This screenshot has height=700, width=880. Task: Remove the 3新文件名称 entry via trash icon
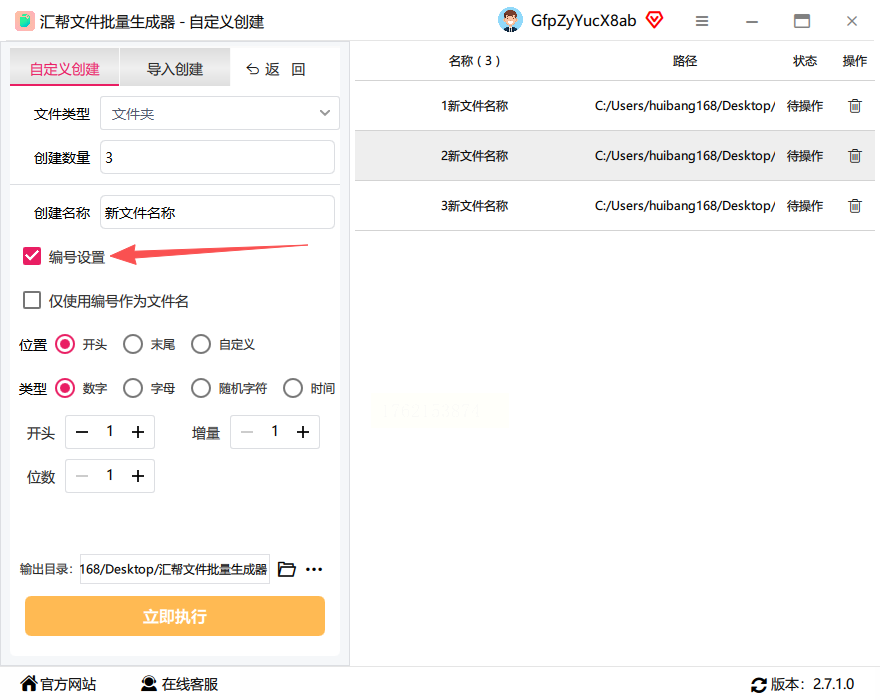click(x=854, y=205)
